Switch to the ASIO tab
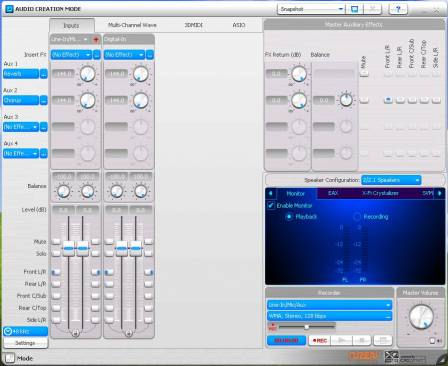The image size is (448, 366). 239,25
